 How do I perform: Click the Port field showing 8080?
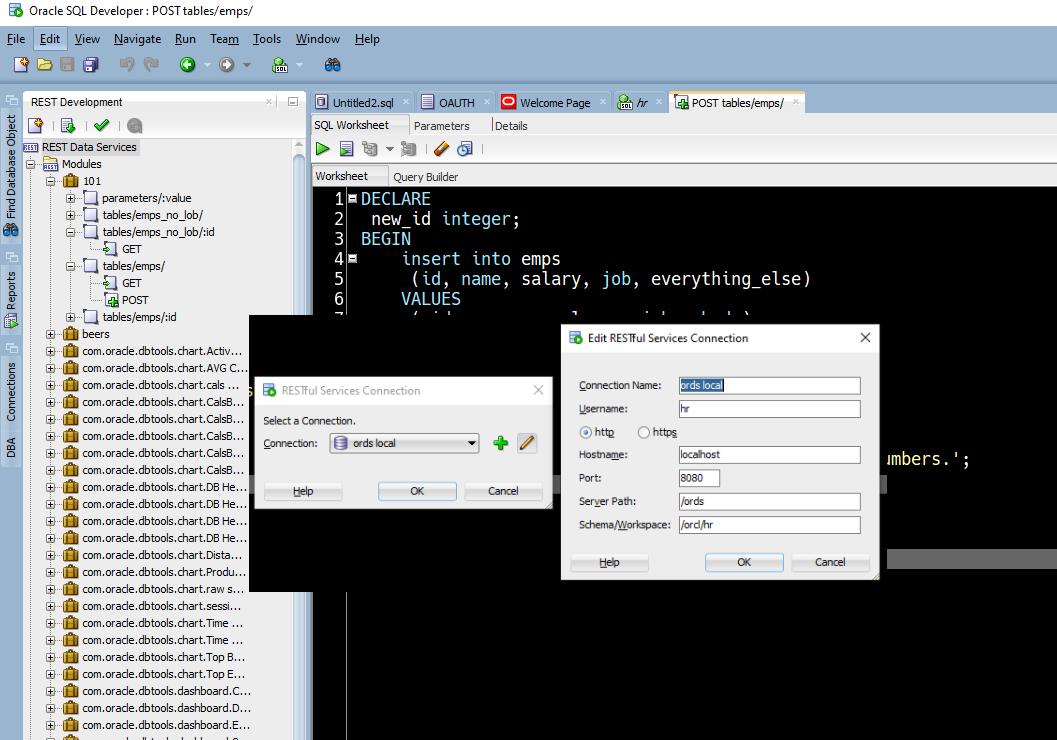(x=699, y=478)
